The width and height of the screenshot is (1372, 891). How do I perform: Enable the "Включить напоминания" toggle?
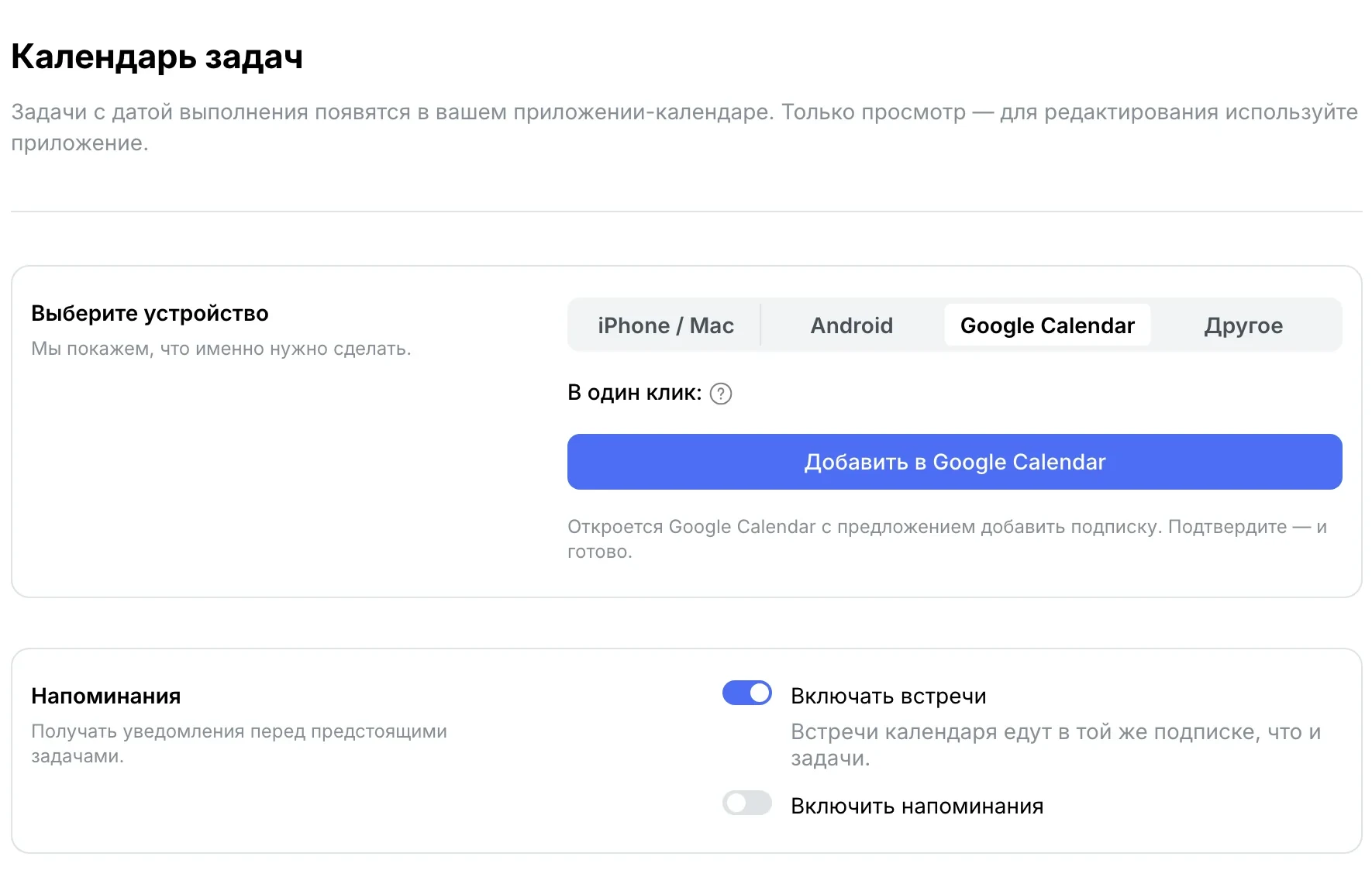click(747, 803)
